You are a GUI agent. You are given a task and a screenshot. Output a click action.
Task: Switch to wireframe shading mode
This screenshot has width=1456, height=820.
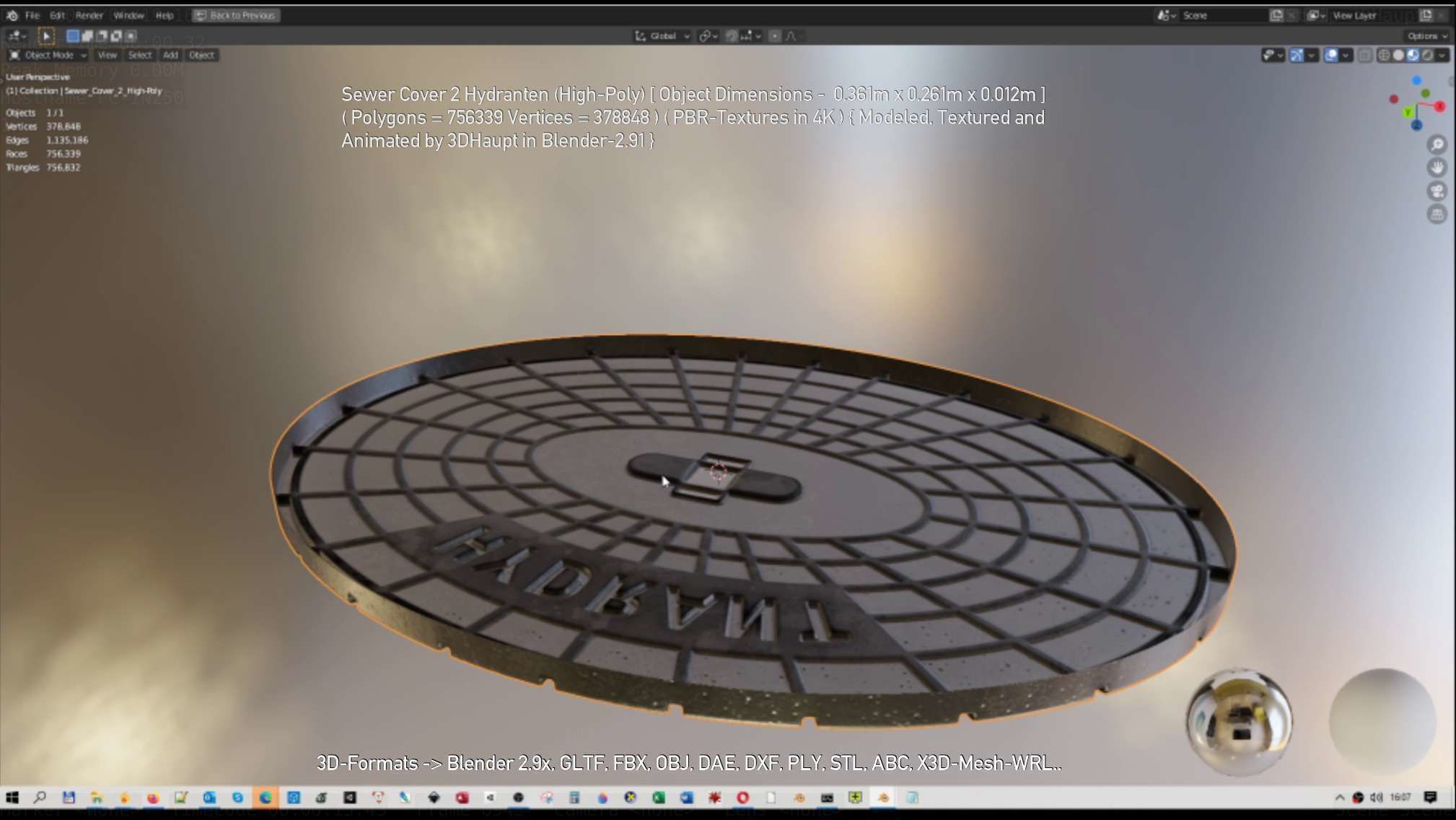coord(1384,55)
